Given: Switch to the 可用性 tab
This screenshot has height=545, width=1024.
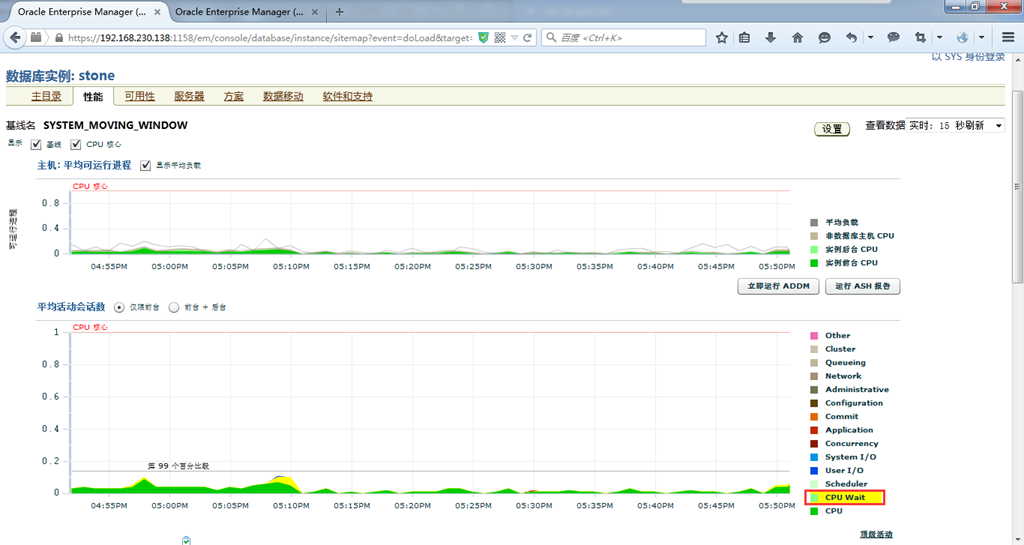Looking at the screenshot, I should [x=139, y=96].
